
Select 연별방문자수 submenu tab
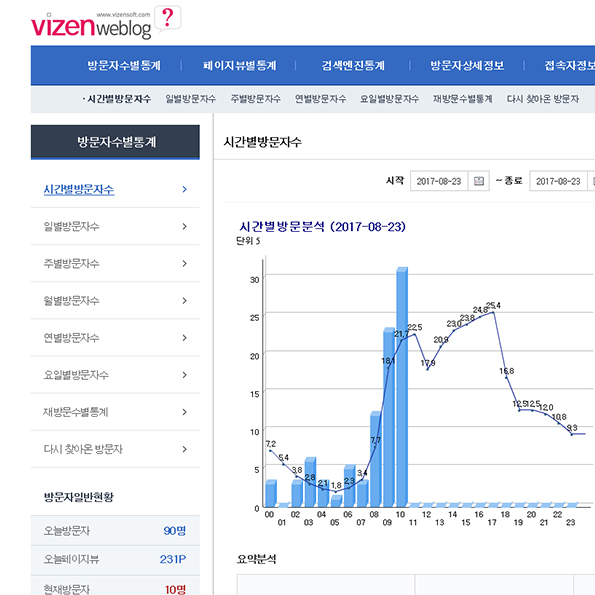[x=321, y=99]
